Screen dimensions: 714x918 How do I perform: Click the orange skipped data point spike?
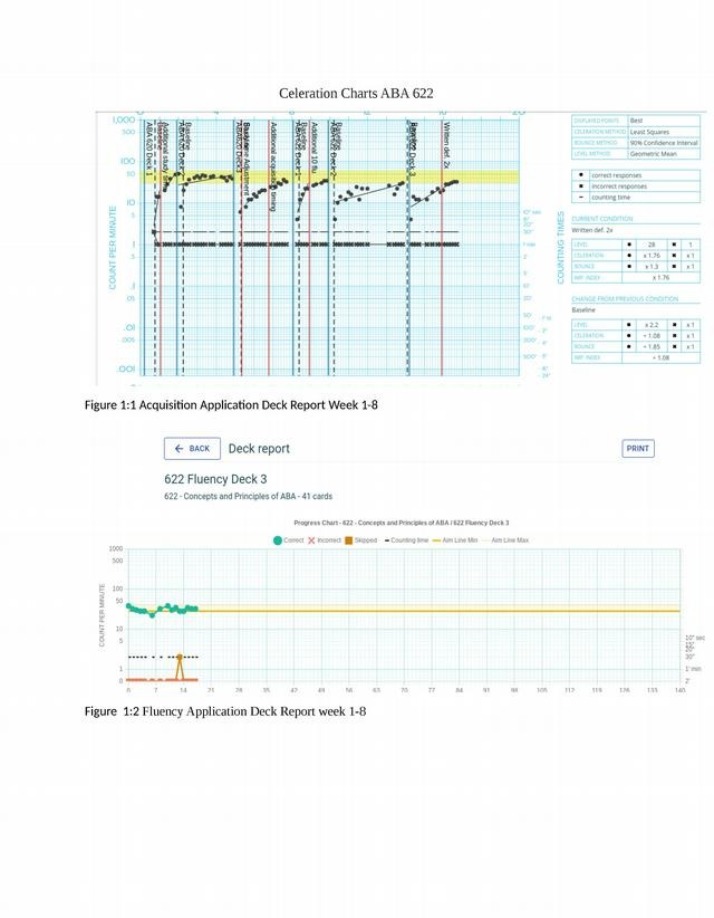(x=179, y=657)
